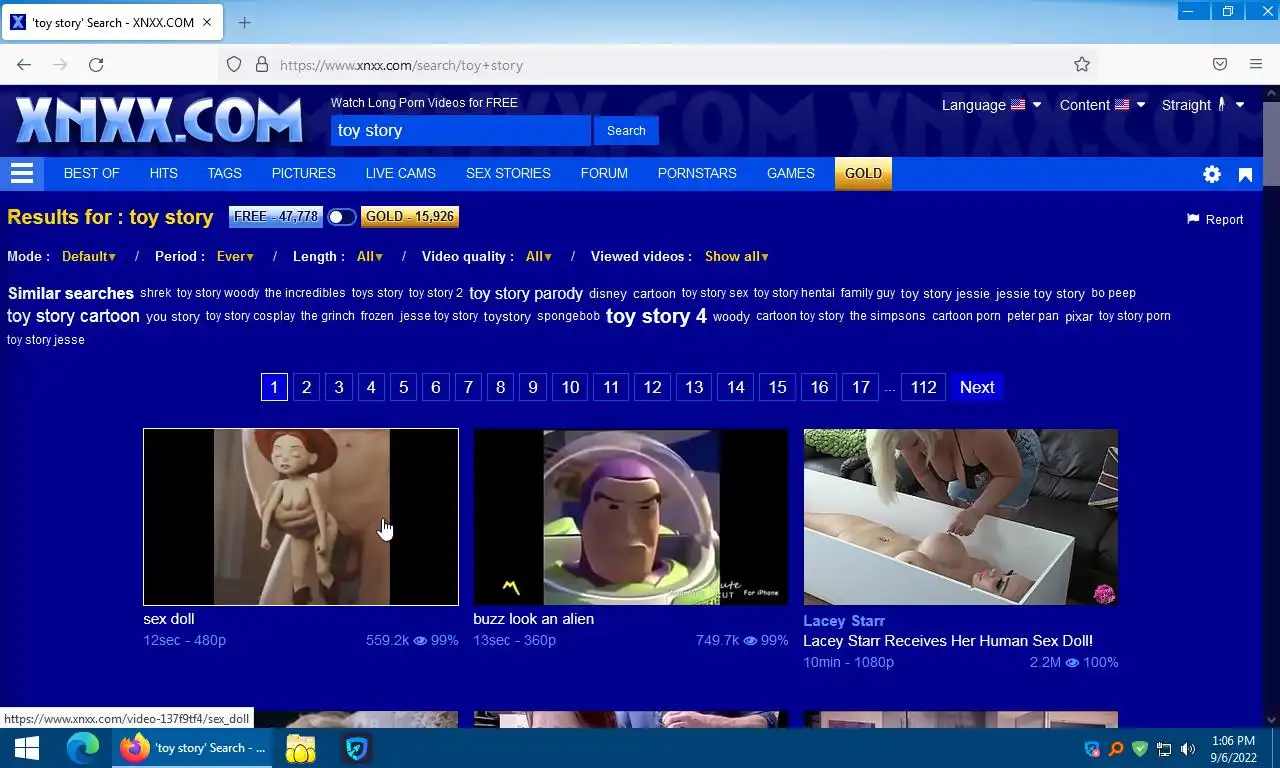Open the Period Ever dropdown

pos(235,257)
